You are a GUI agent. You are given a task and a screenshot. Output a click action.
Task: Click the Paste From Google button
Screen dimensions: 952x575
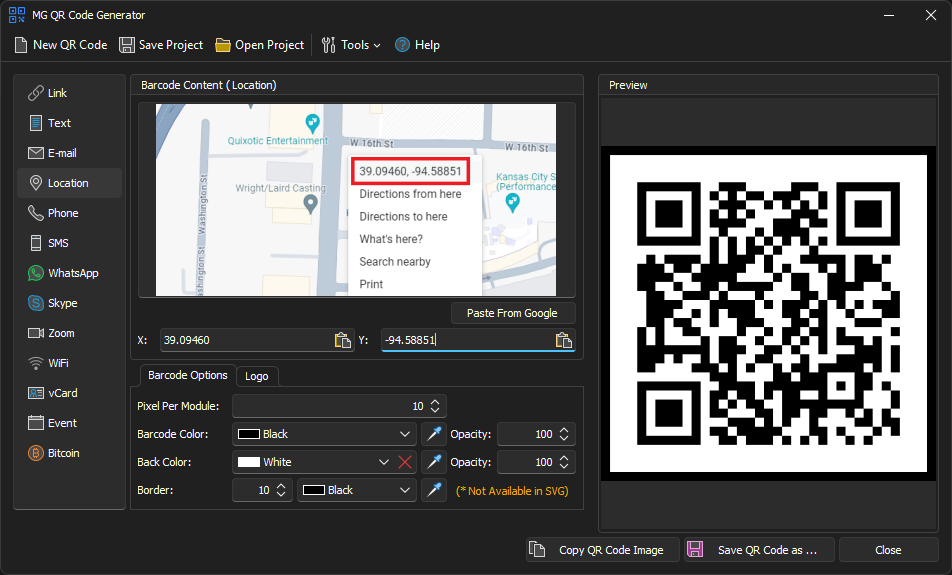pyautogui.click(x=512, y=313)
